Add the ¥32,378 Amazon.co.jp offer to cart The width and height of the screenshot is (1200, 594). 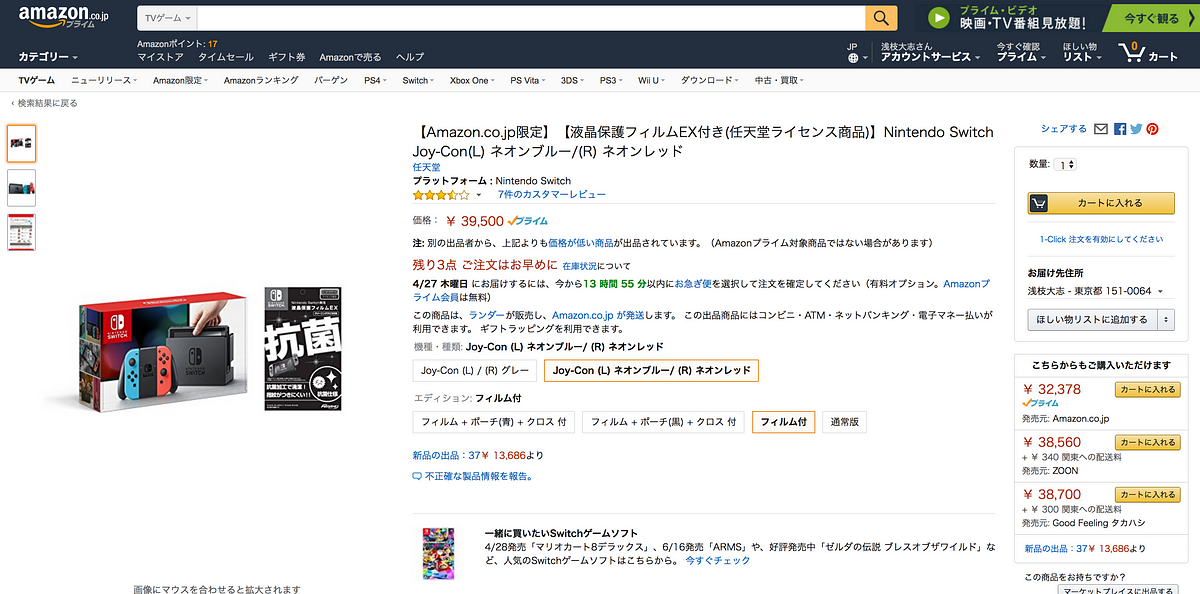click(1147, 389)
